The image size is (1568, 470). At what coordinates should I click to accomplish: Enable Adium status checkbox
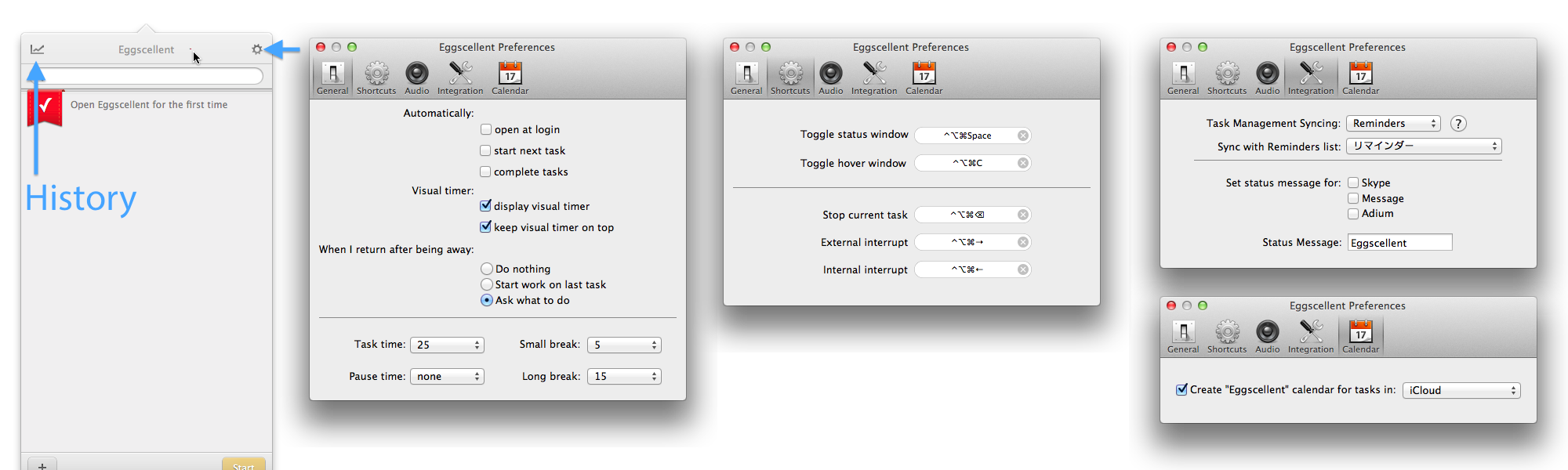[x=1353, y=213]
